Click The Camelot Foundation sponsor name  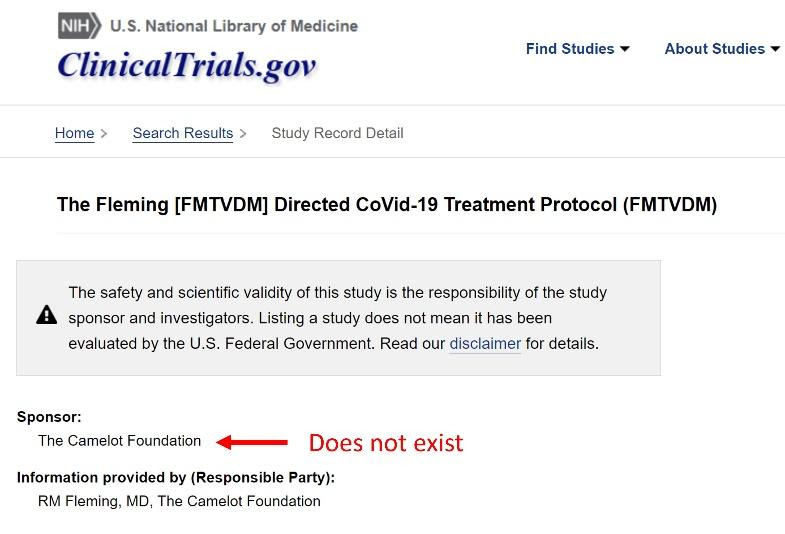[119, 441]
